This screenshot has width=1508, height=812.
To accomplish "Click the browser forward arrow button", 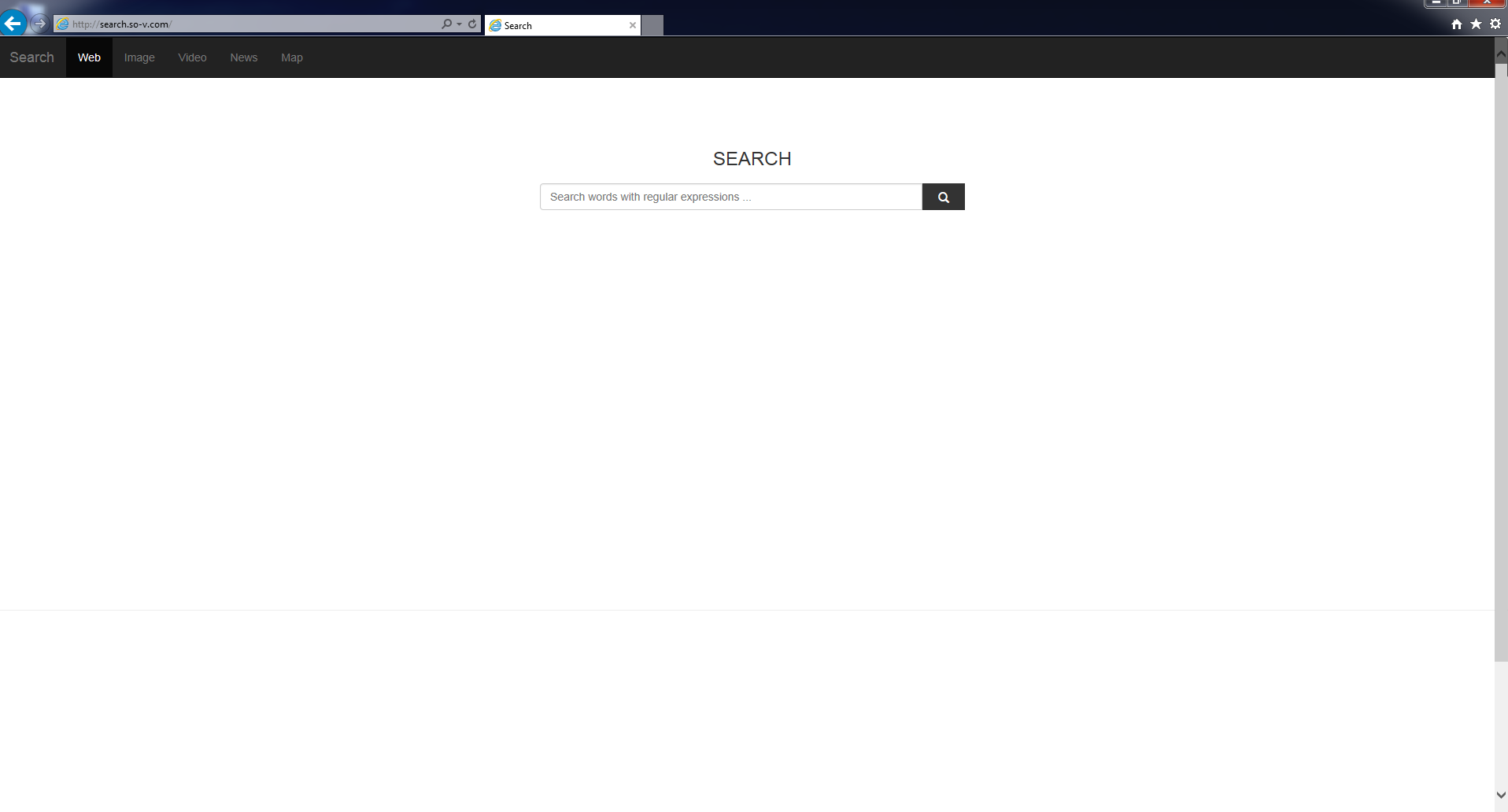I will coord(39,24).
